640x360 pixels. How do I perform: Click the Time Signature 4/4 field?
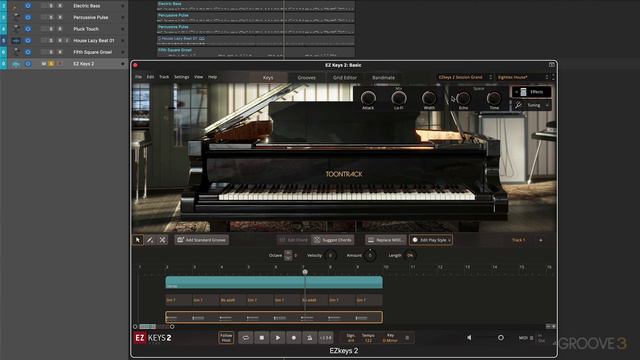coord(351,338)
